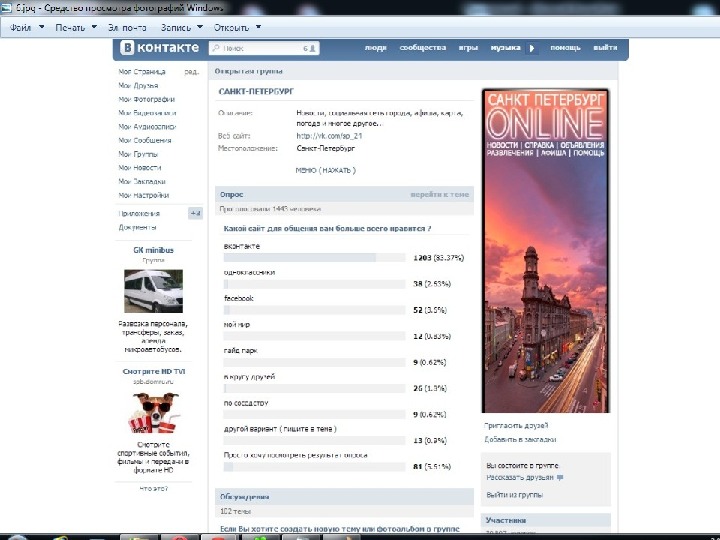
Task: Open Мои Закладки in sidebar
Action: point(142,182)
